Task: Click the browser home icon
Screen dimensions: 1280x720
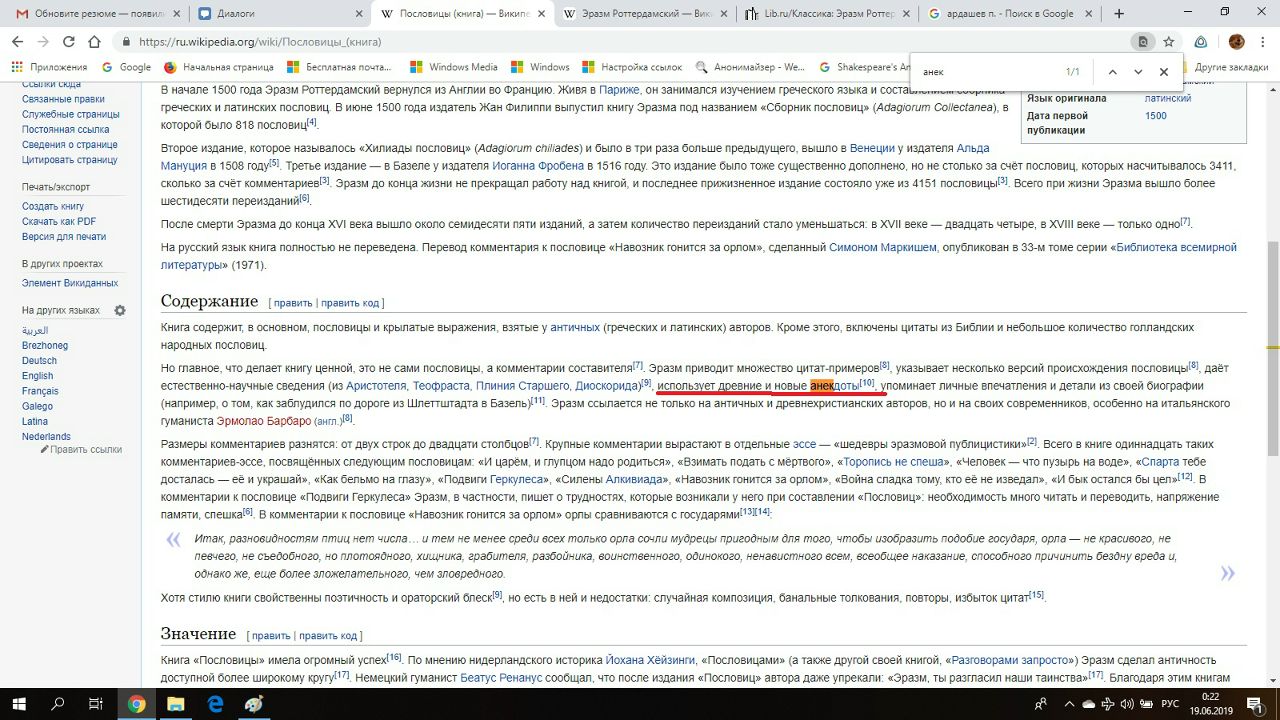Action: coord(94,42)
